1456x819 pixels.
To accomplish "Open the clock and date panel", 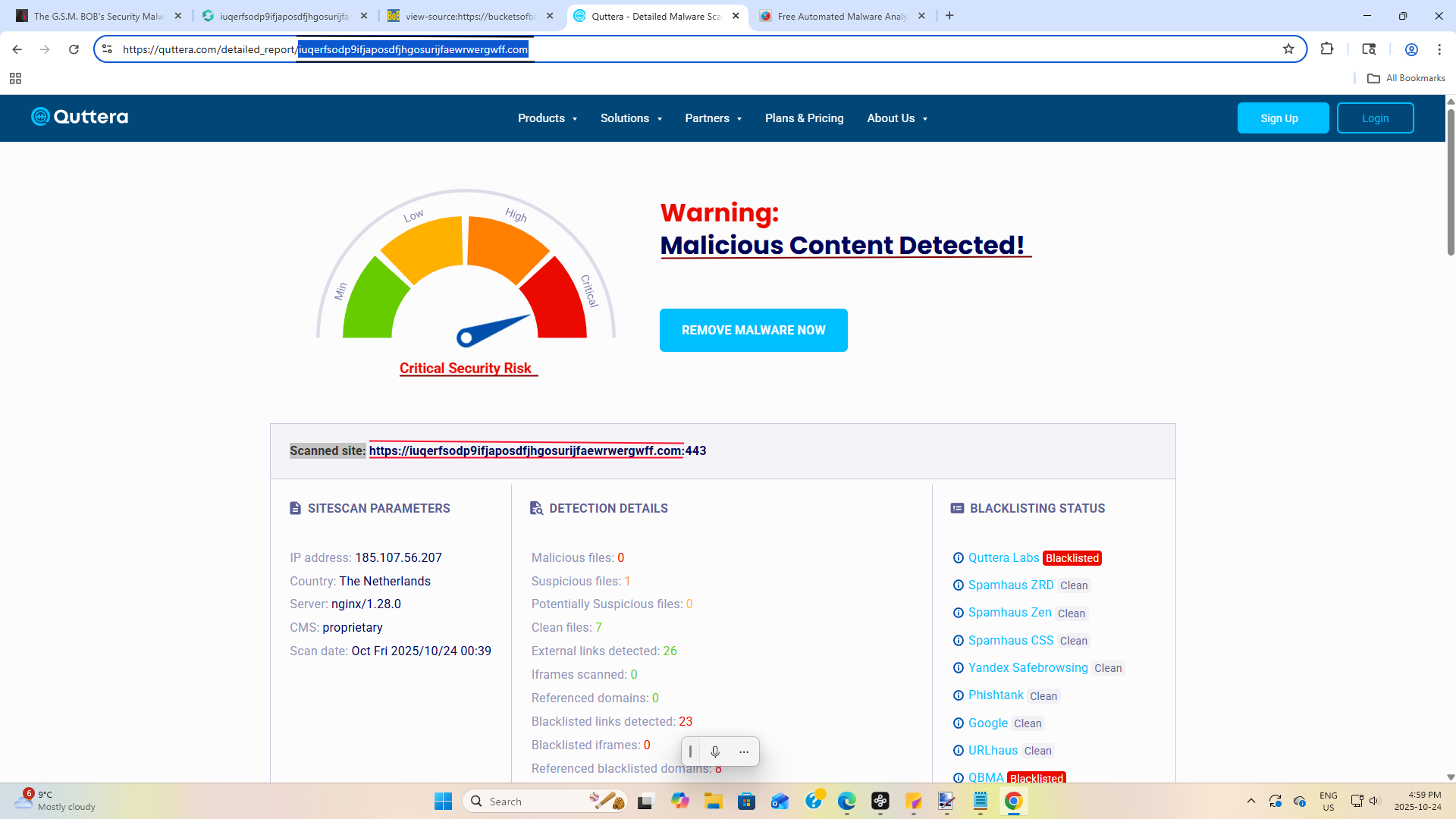I will [x=1417, y=801].
